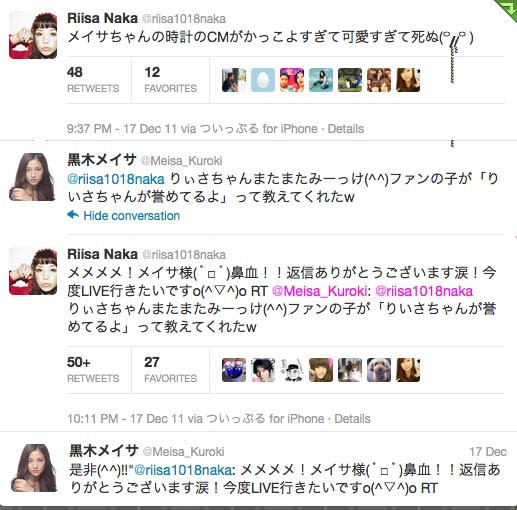Image resolution: width=517 pixels, height=510 pixels.
Task: Click Riisa Naka's avatar on first tweet
Action: 33,35
